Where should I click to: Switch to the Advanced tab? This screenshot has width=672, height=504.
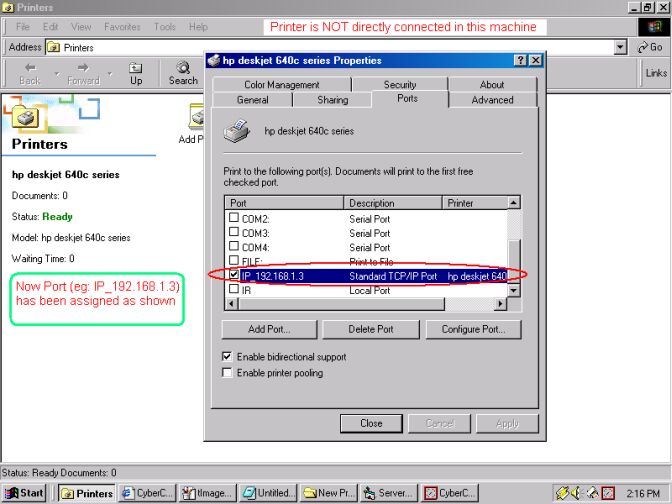(492, 100)
